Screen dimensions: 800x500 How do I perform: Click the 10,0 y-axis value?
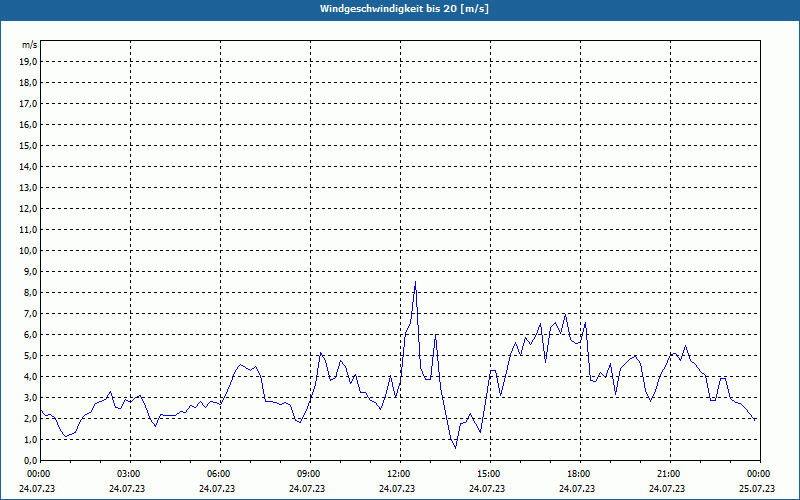click(x=28, y=251)
